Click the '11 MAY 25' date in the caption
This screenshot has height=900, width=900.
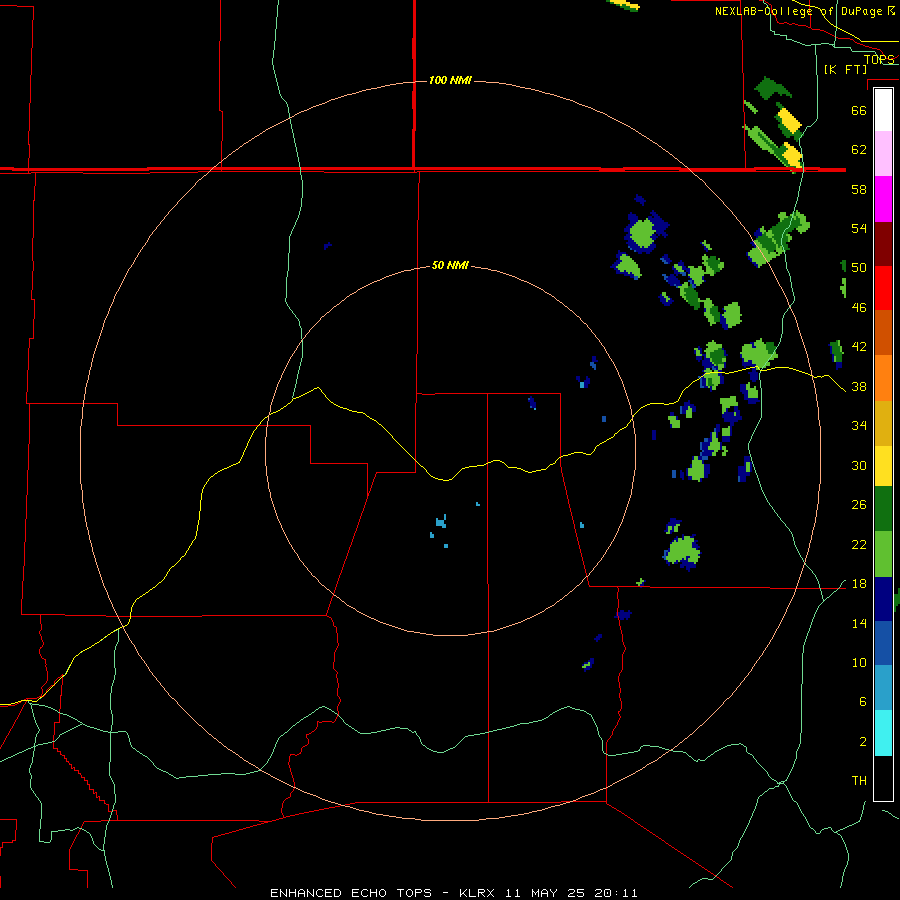545,893
